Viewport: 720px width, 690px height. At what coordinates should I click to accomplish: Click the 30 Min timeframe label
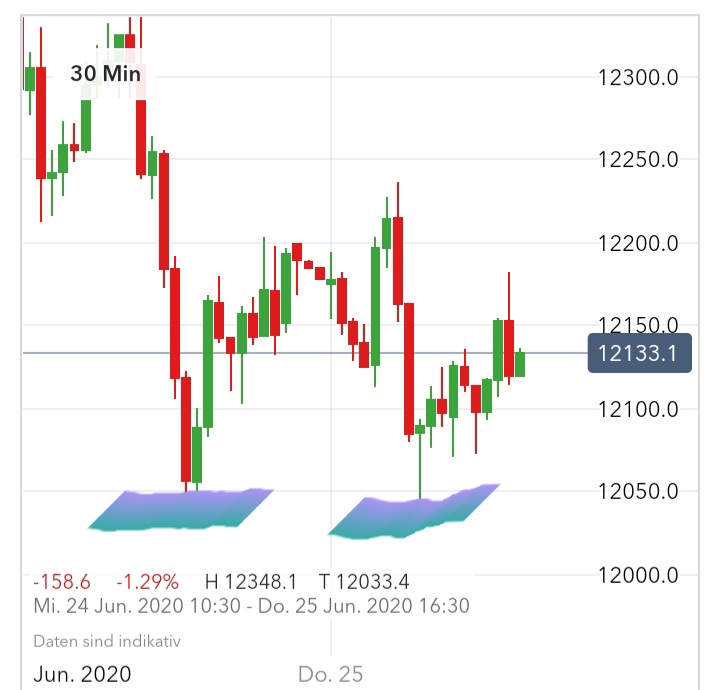pos(106,74)
